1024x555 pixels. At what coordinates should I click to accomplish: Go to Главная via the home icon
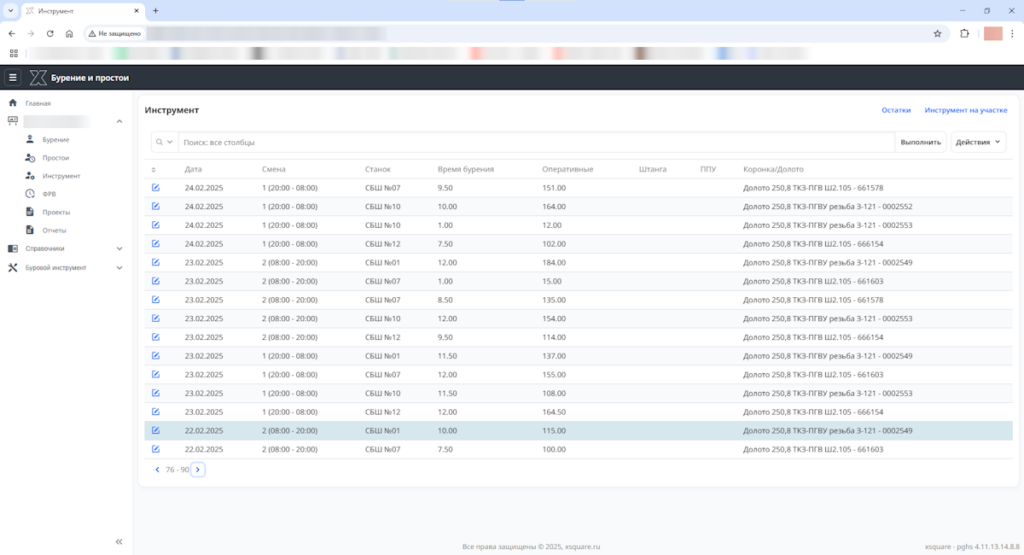coord(12,103)
